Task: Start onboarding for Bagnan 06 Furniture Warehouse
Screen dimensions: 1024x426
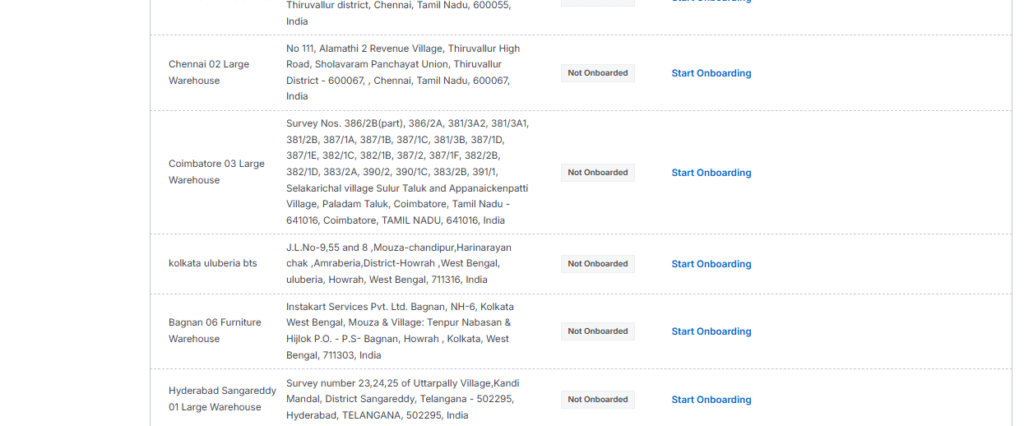Action: click(711, 331)
